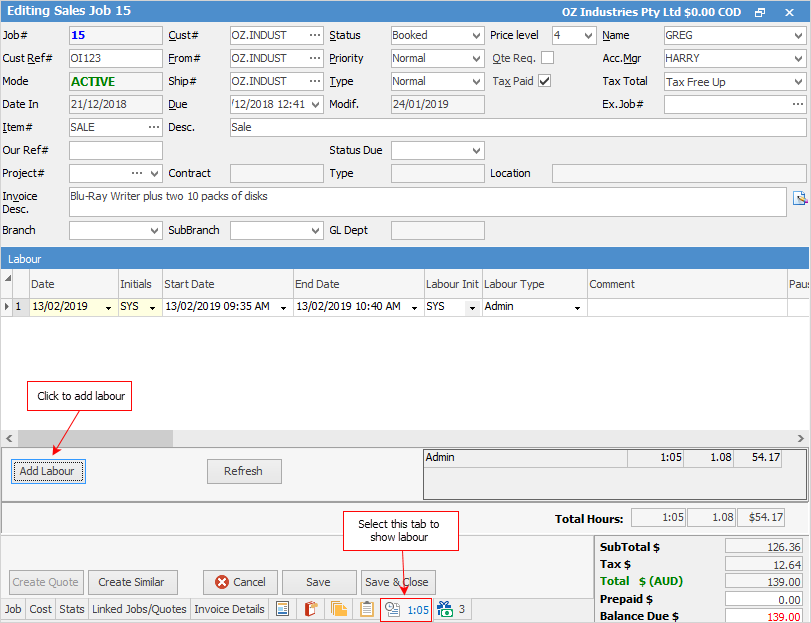Open the Price level dropdown
The image size is (811, 623).
pos(588,35)
